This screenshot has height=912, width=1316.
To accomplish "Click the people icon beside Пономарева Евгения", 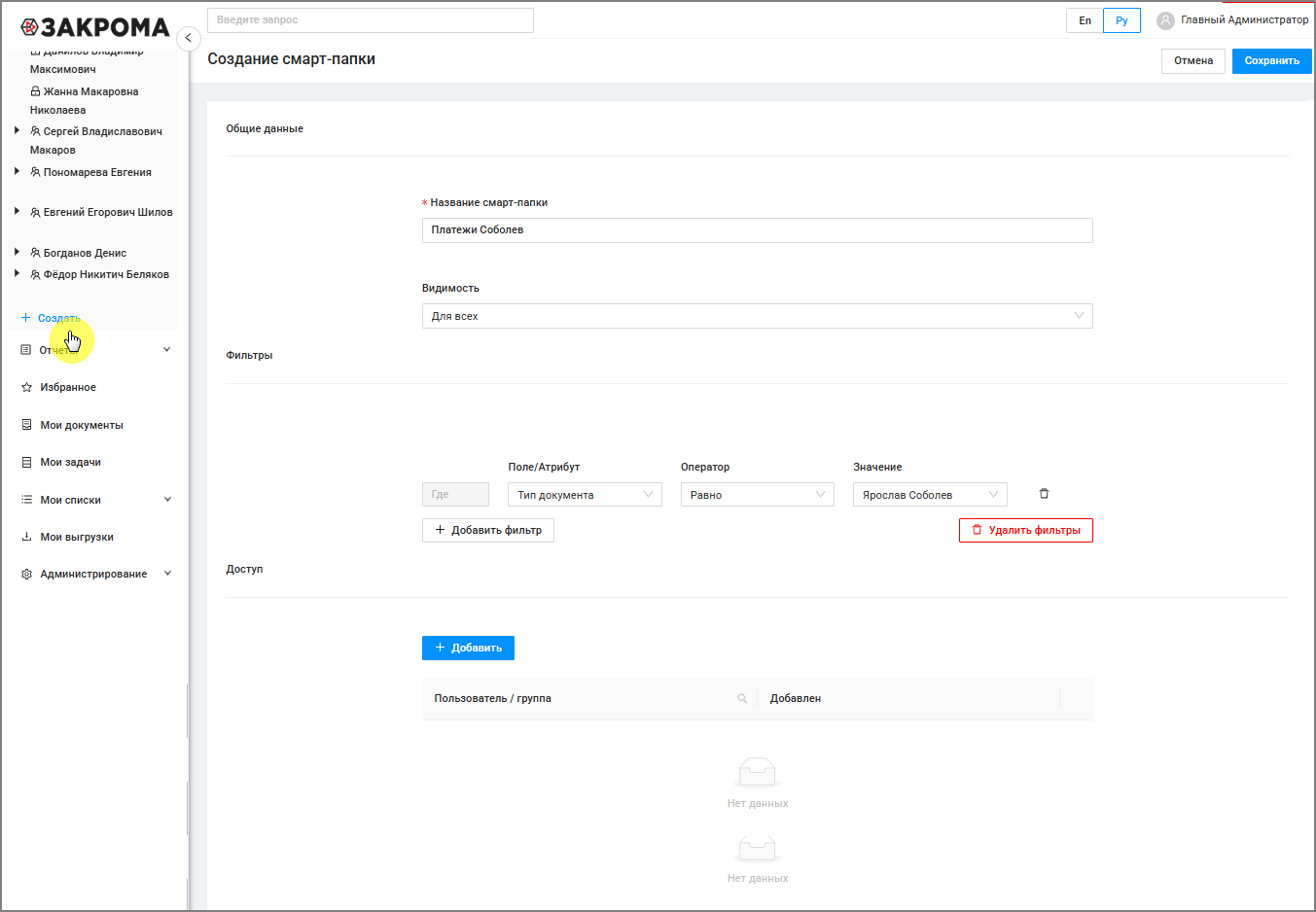I will click(x=35, y=172).
